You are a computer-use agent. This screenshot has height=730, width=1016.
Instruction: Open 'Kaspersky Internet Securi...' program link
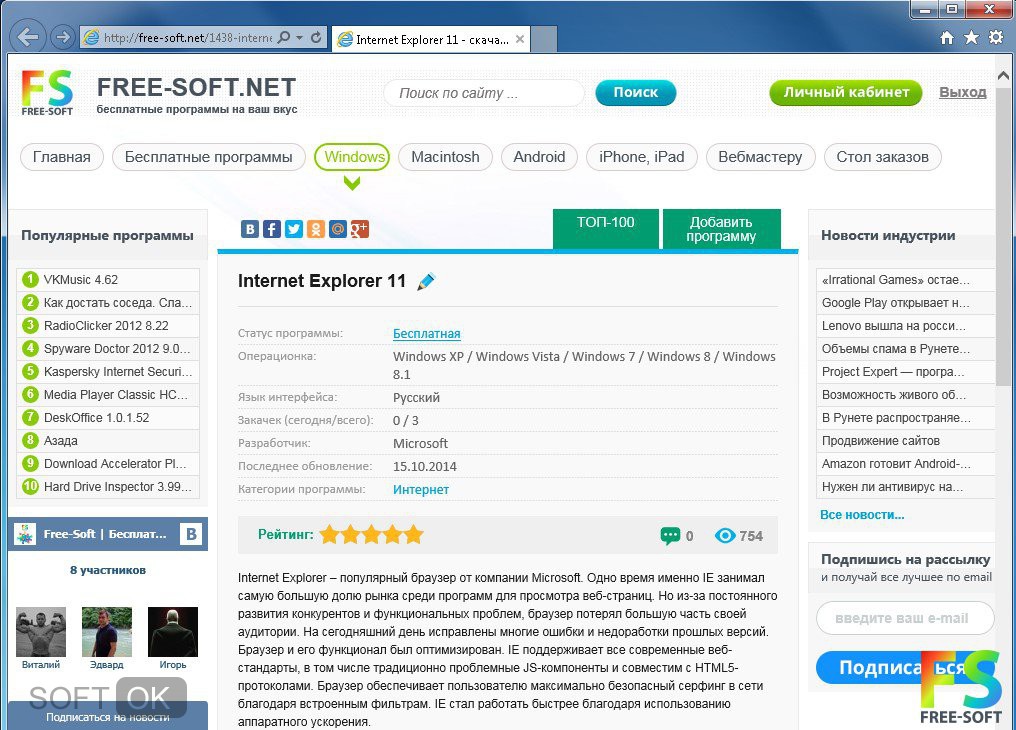point(118,372)
